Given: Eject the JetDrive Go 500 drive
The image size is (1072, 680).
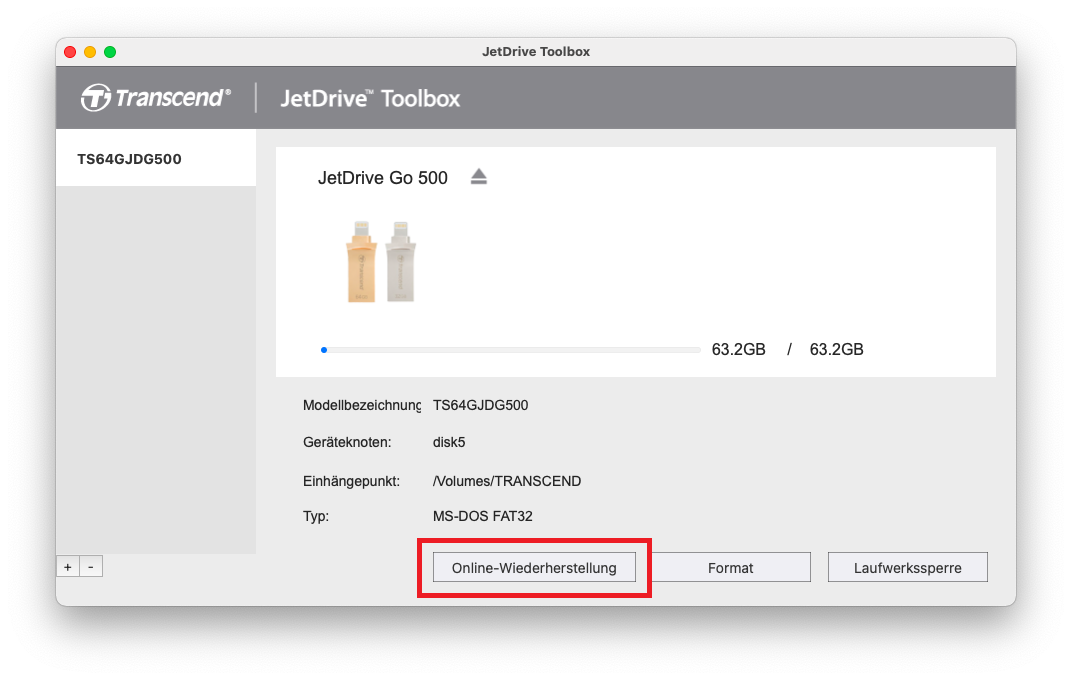Looking at the screenshot, I should [x=479, y=177].
